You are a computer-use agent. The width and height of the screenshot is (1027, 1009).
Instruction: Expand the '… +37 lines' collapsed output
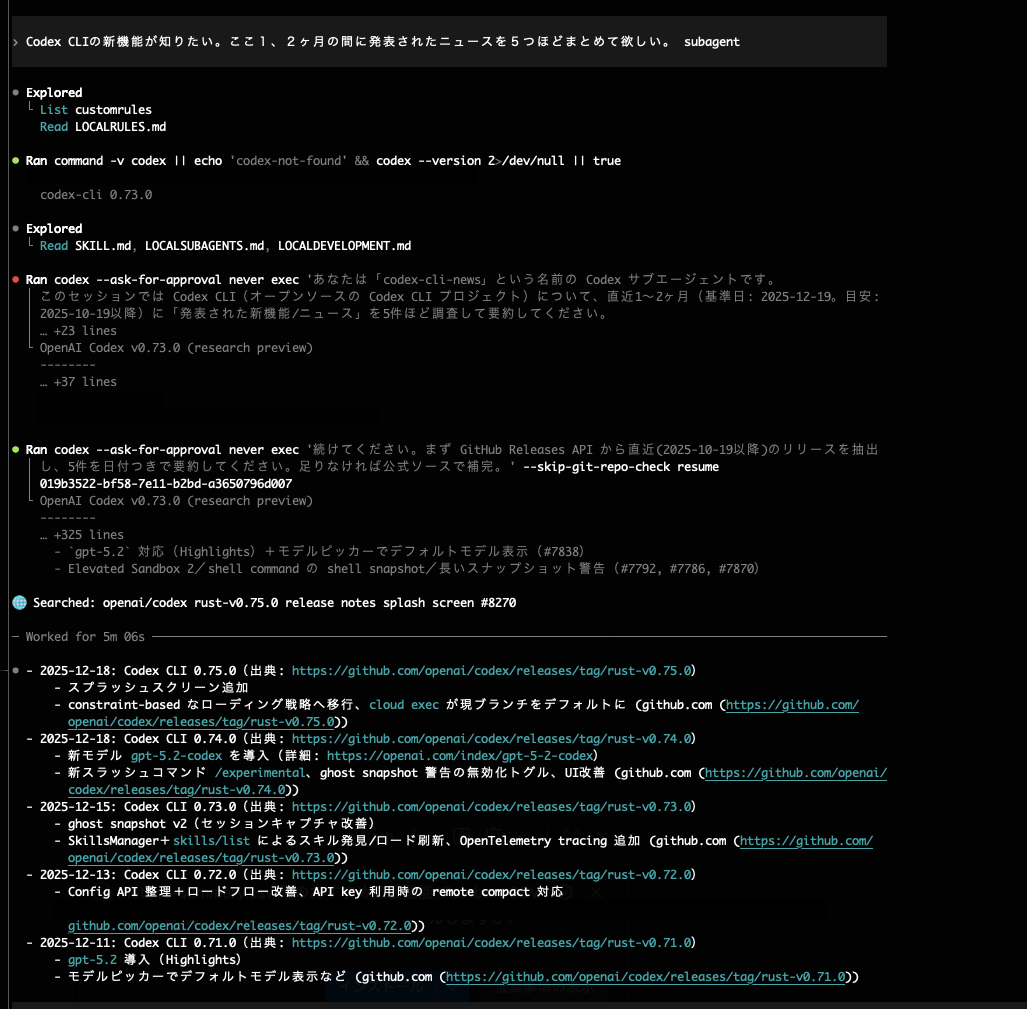[78, 382]
